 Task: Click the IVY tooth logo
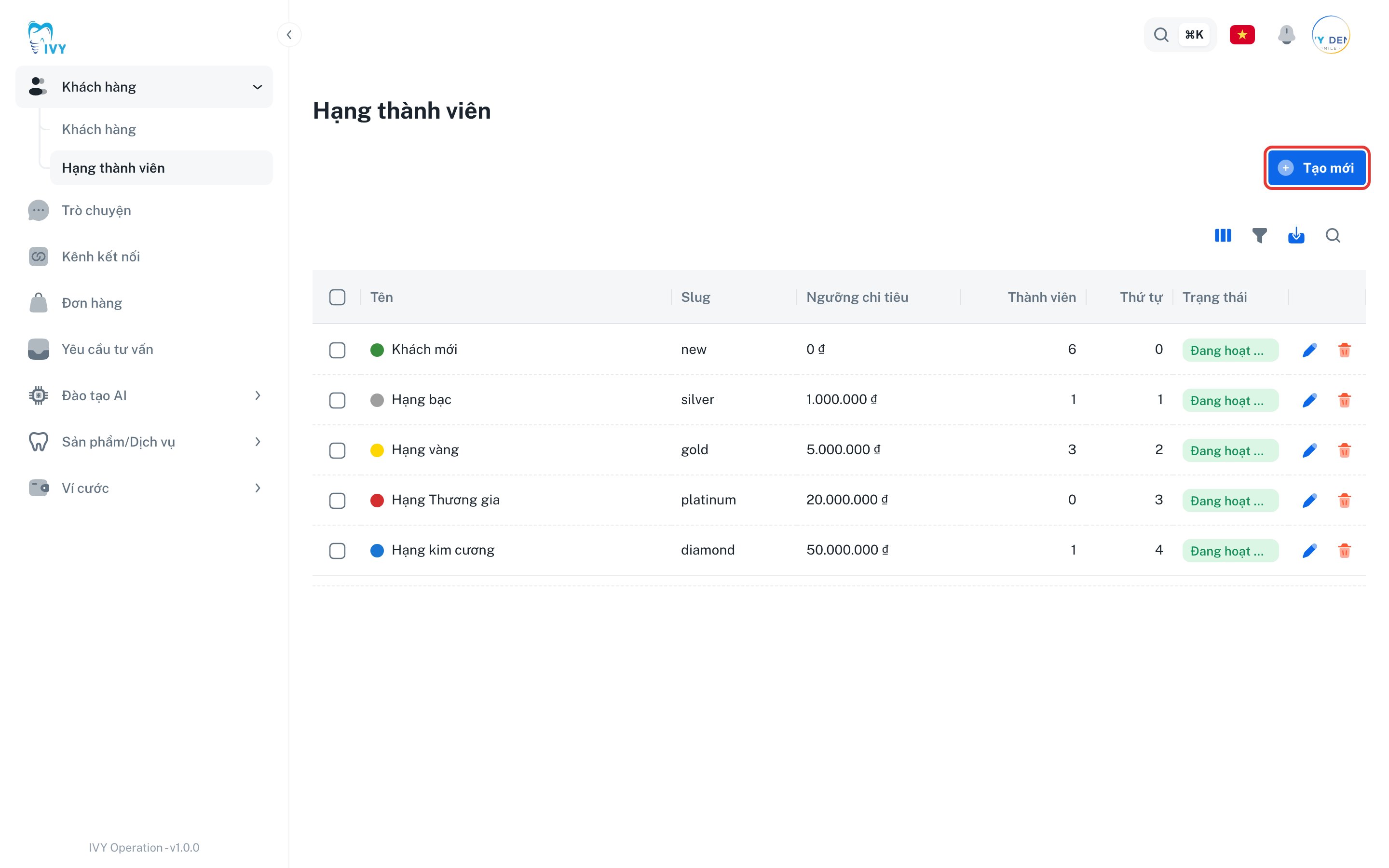pyautogui.click(x=46, y=38)
